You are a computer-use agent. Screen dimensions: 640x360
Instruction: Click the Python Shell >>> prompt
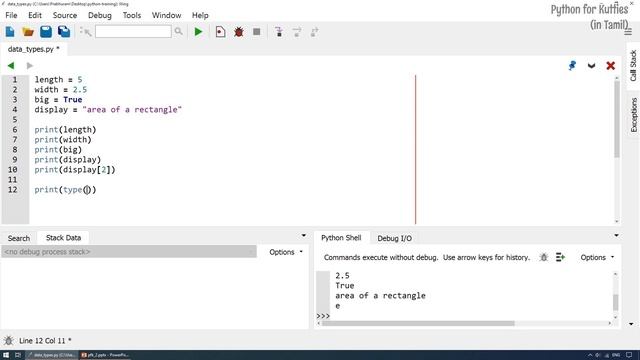click(x=323, y=316)
